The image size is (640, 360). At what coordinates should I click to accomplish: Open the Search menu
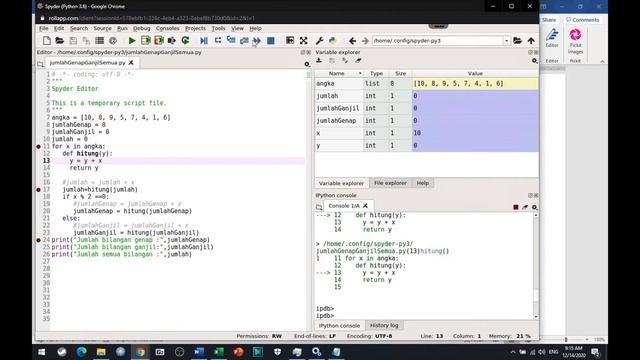[79, 28]
